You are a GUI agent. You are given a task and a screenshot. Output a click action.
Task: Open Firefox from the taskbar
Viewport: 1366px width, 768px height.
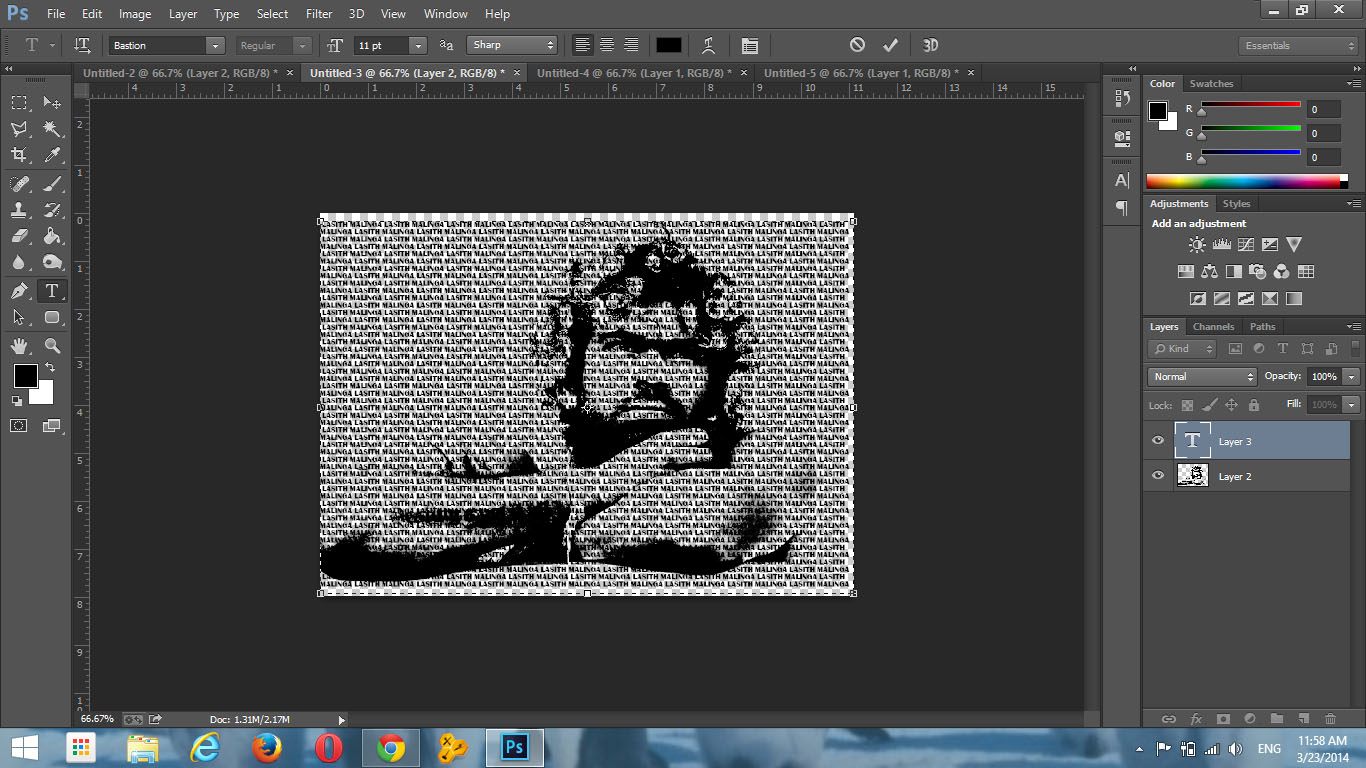pyautogui.click(x=266, y=747)
